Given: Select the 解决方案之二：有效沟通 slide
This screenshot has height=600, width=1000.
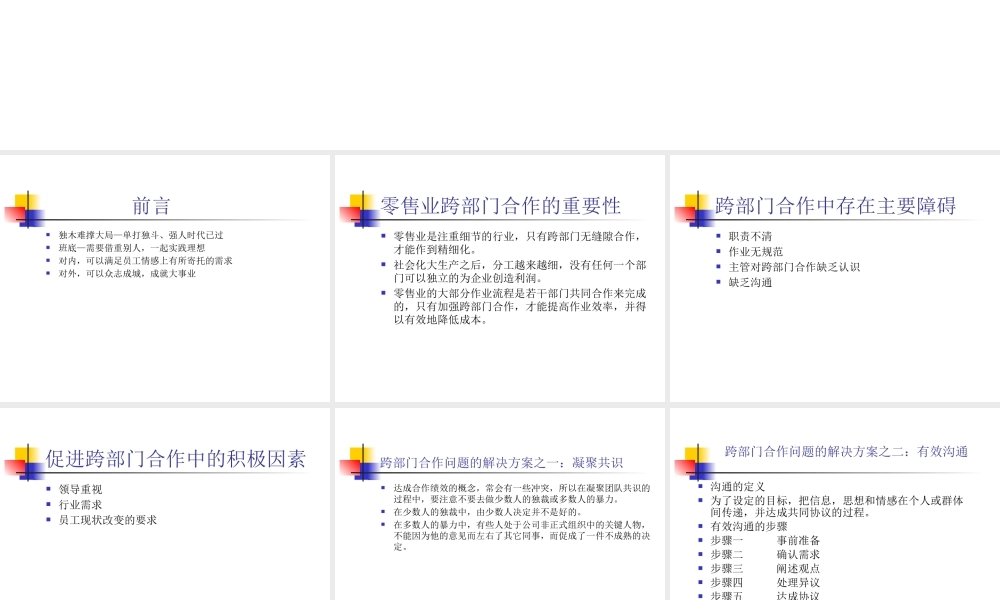Looking at the screenshot, I should click(835, 504).
